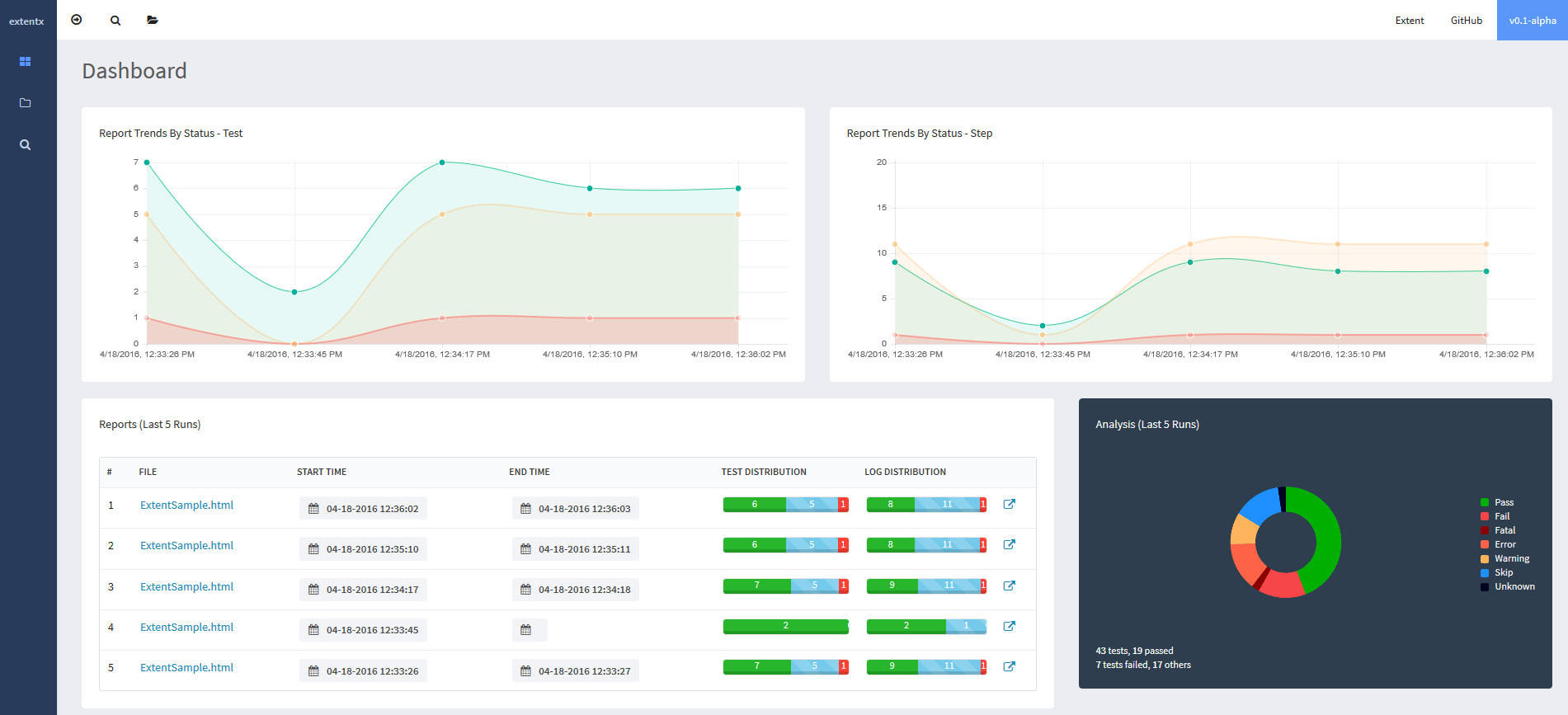Click the extentx logo in top left
The width and height of the screenshot is (1568, 715).
26,21
